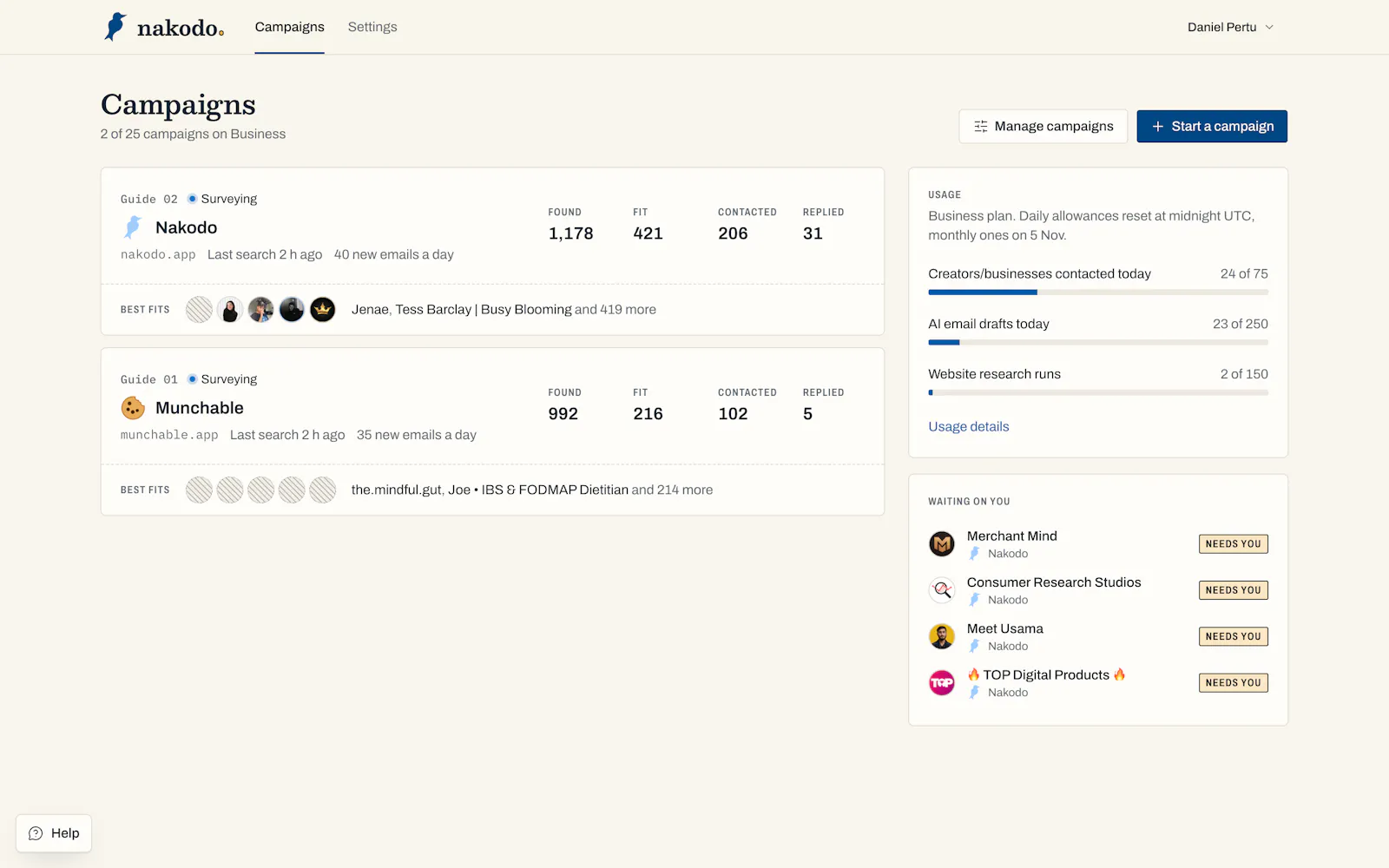Click NEEDS YOU badge for Merchant Mind
Image resolution: width=1389 pixels, height=868 pixels.
[1234, 544]
